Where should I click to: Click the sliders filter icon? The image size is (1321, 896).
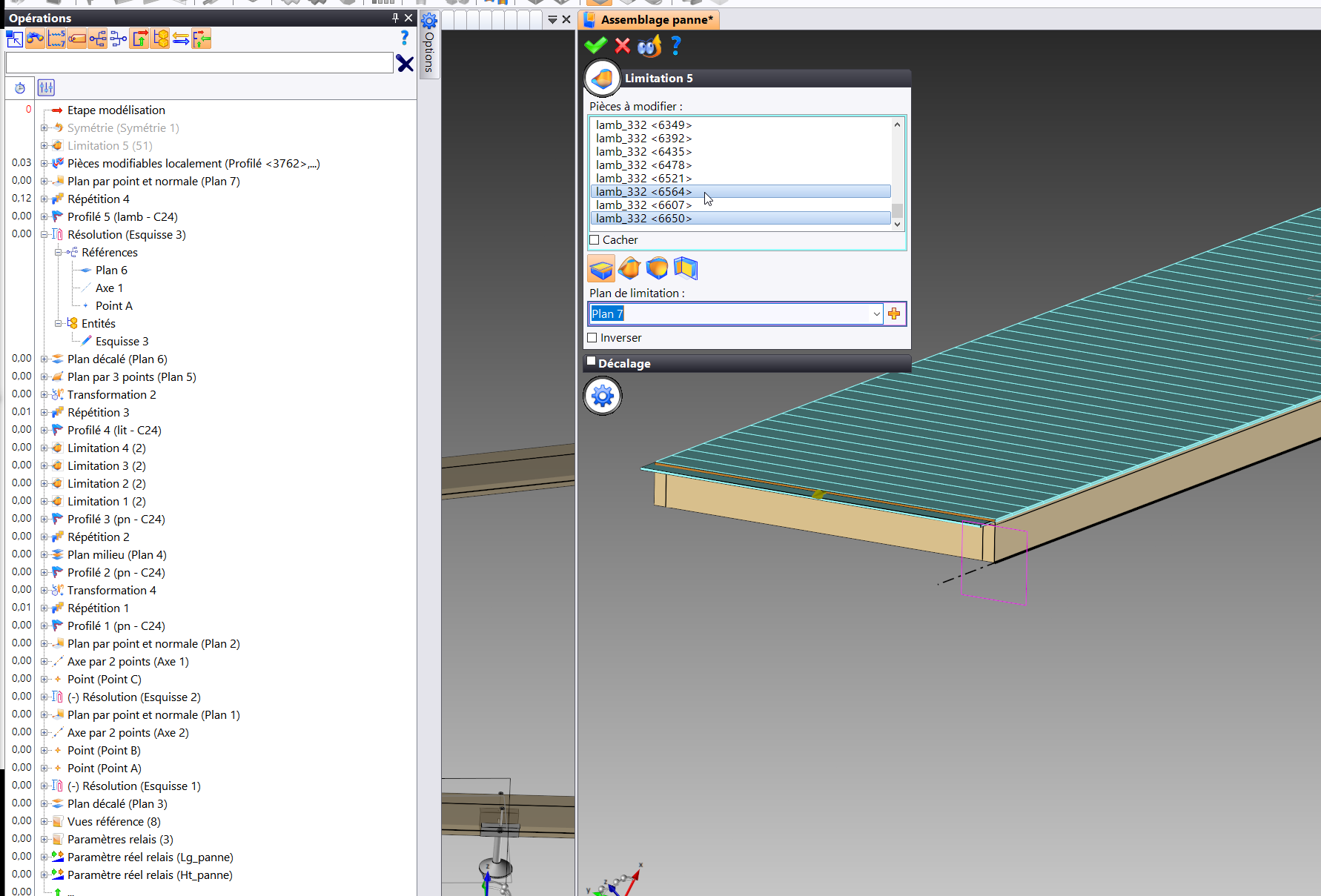pos(46,87)
